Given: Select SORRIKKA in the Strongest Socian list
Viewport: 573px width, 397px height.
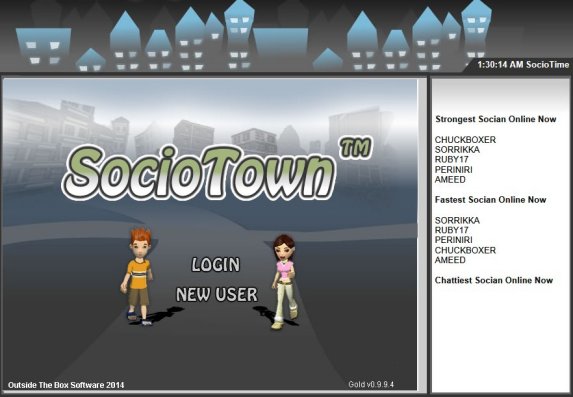Looking at the screenshot, I should tap(457, 150).
